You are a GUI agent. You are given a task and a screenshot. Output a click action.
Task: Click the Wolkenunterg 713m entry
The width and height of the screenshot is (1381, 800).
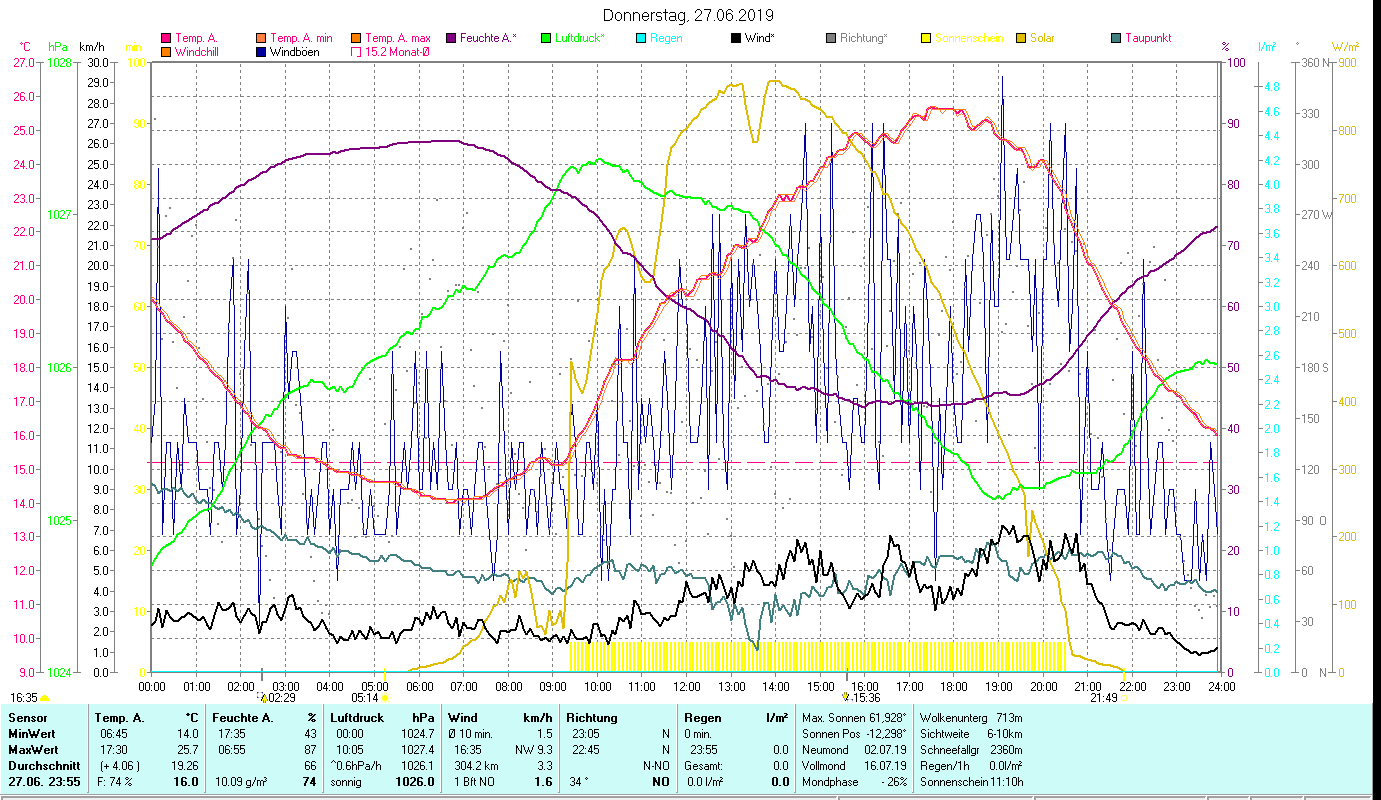(x=971, y=718)
